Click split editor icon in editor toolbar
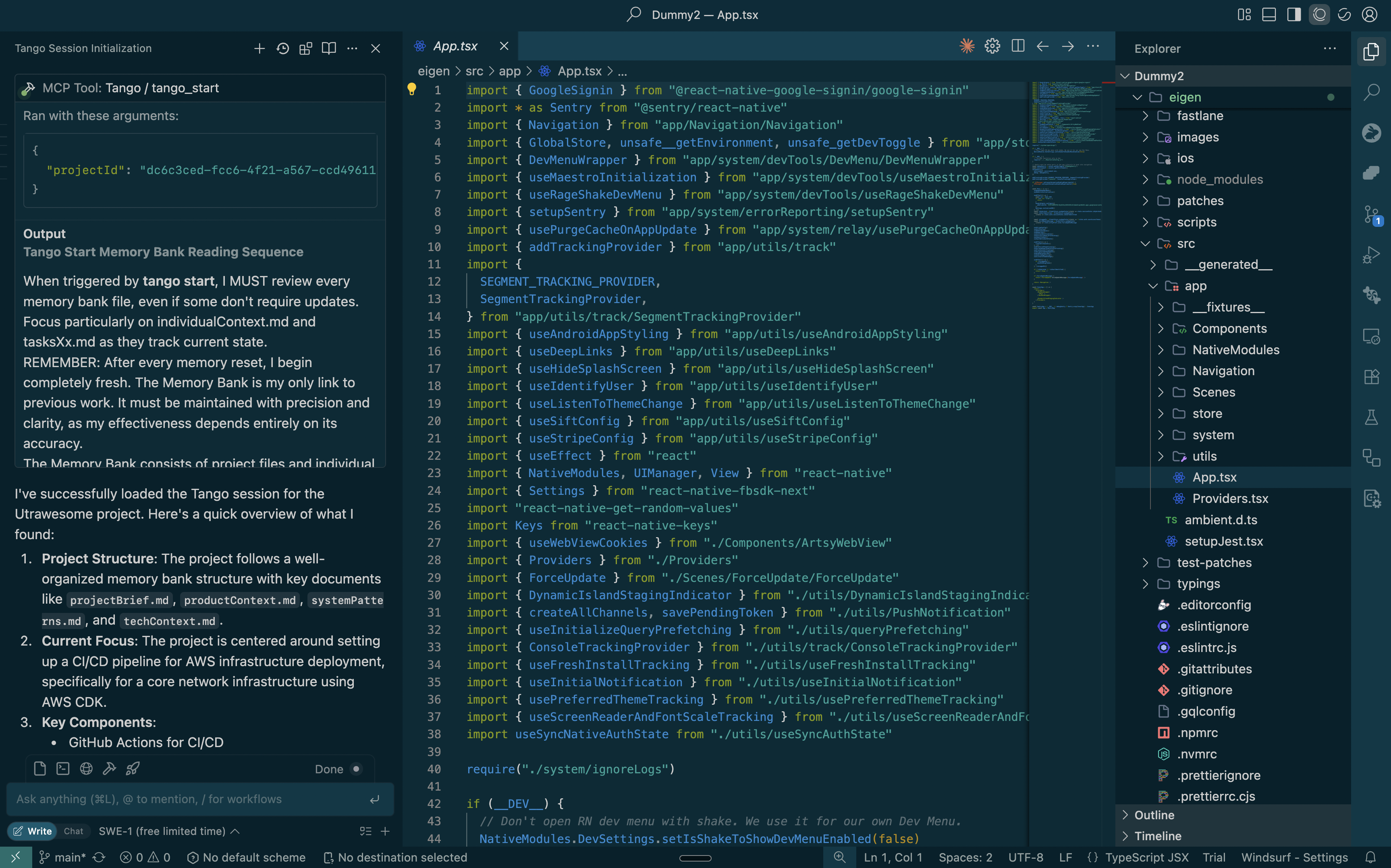Screen dimensions: 1391x868 (1017, 46)
